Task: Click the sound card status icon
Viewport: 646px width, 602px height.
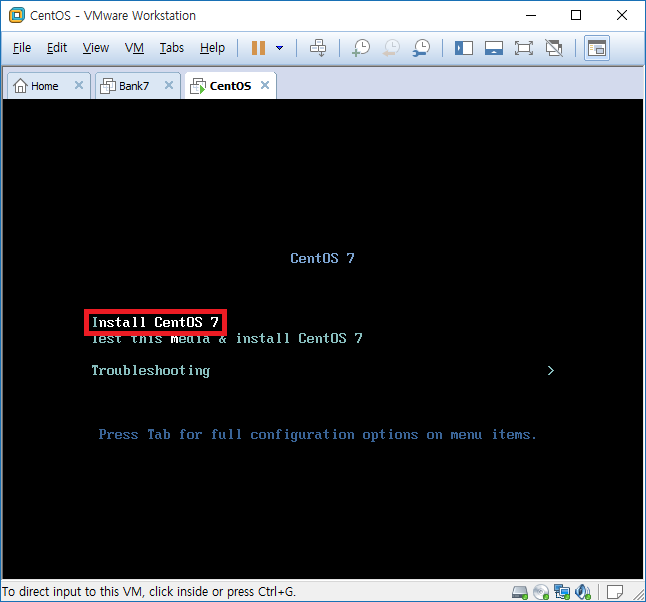Action: pyautogui.click(x=583, y=593)
